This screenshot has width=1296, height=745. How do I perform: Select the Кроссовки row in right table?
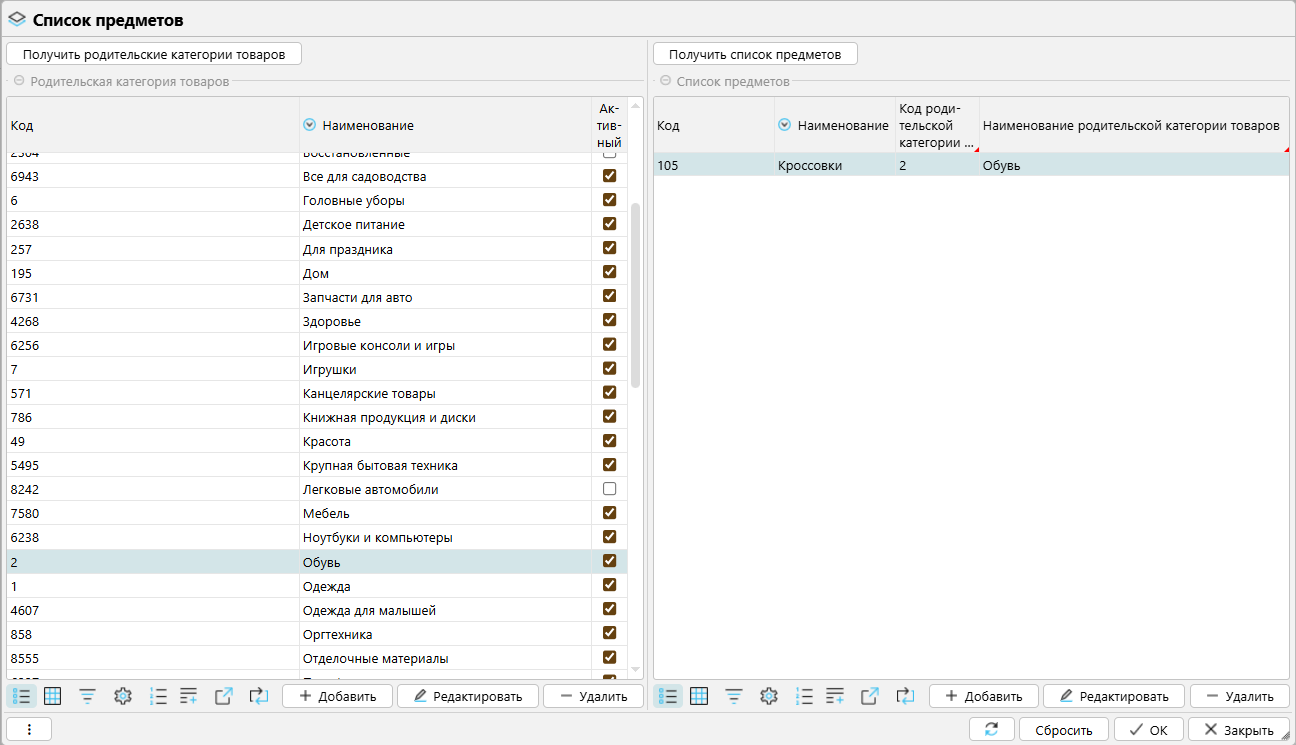coord(971,165)
